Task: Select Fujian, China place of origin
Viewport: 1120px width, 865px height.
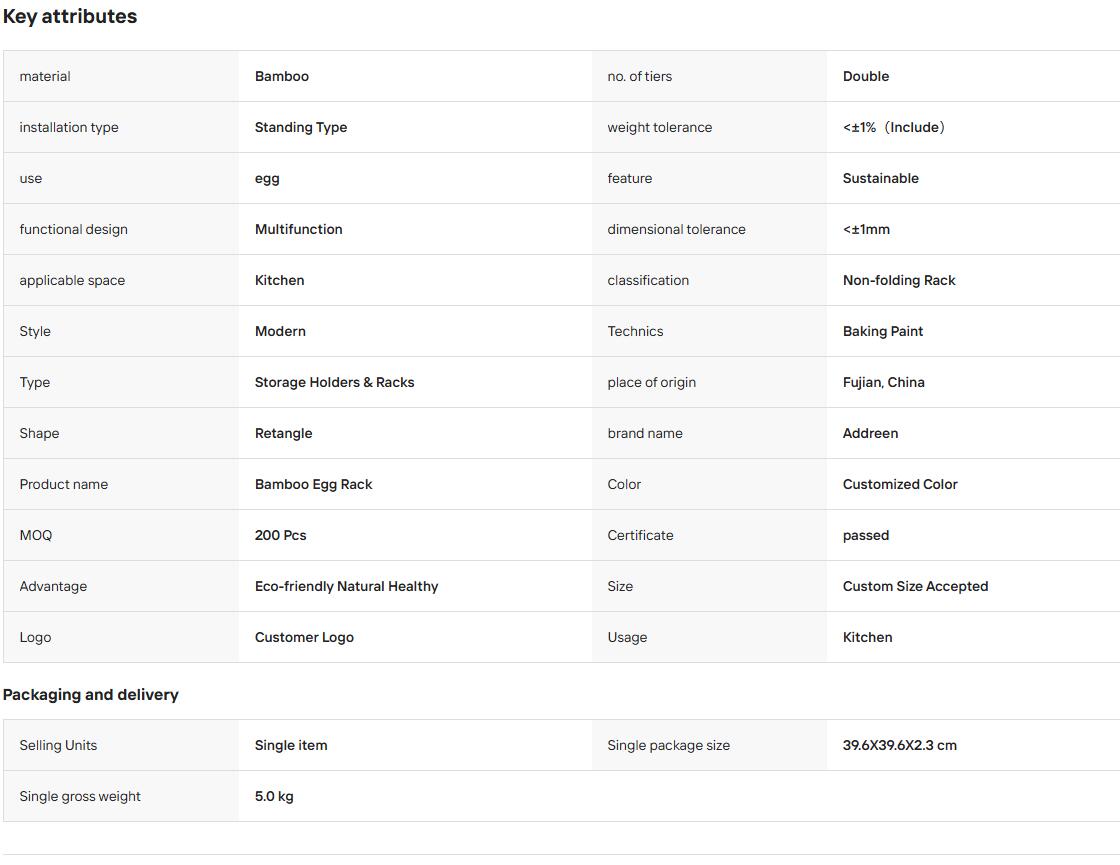Action: [x=884, y=382]
